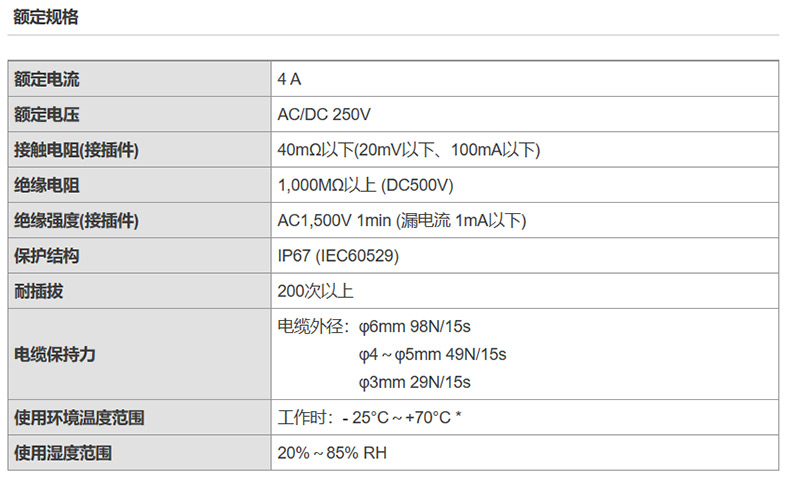Select the 接触电阻(接插件) row label
790x478 pixels.
coord(76,150)
